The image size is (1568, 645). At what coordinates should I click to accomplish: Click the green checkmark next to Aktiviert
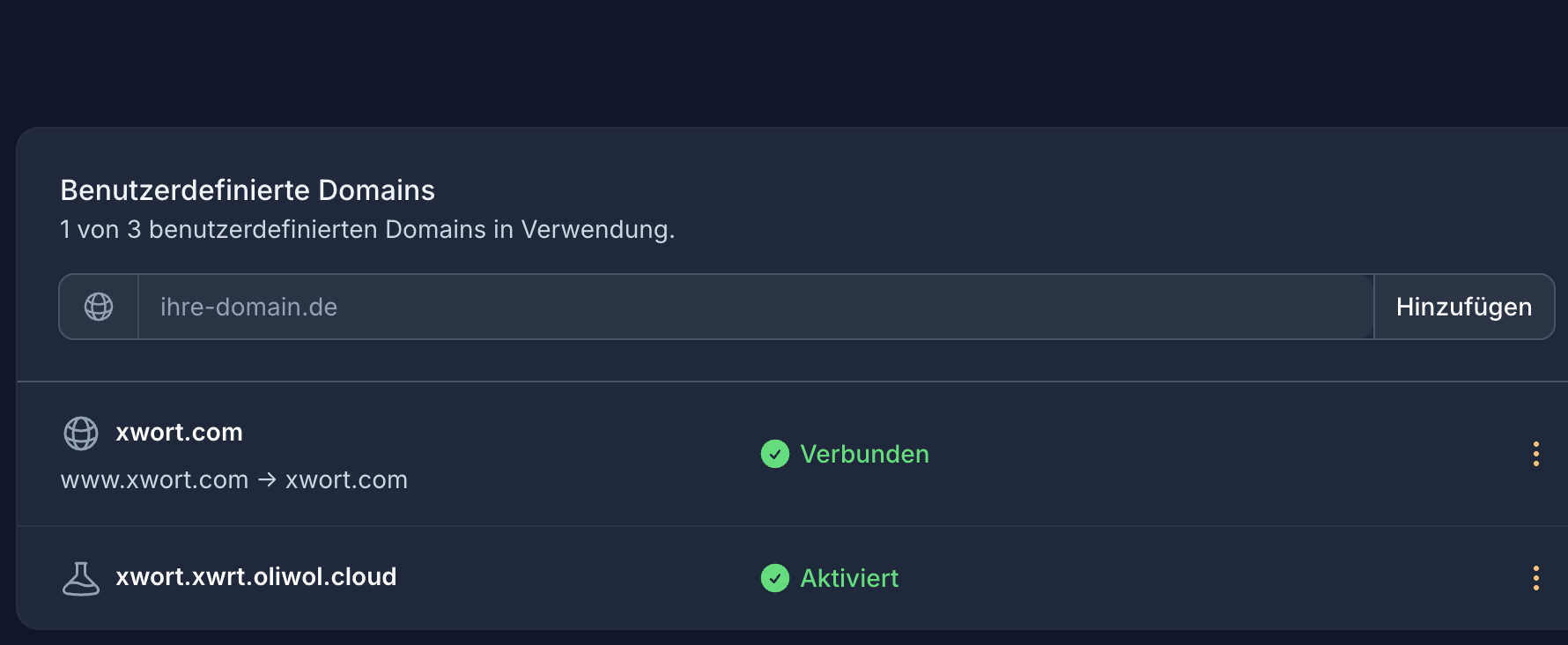[x=775, y=579]
